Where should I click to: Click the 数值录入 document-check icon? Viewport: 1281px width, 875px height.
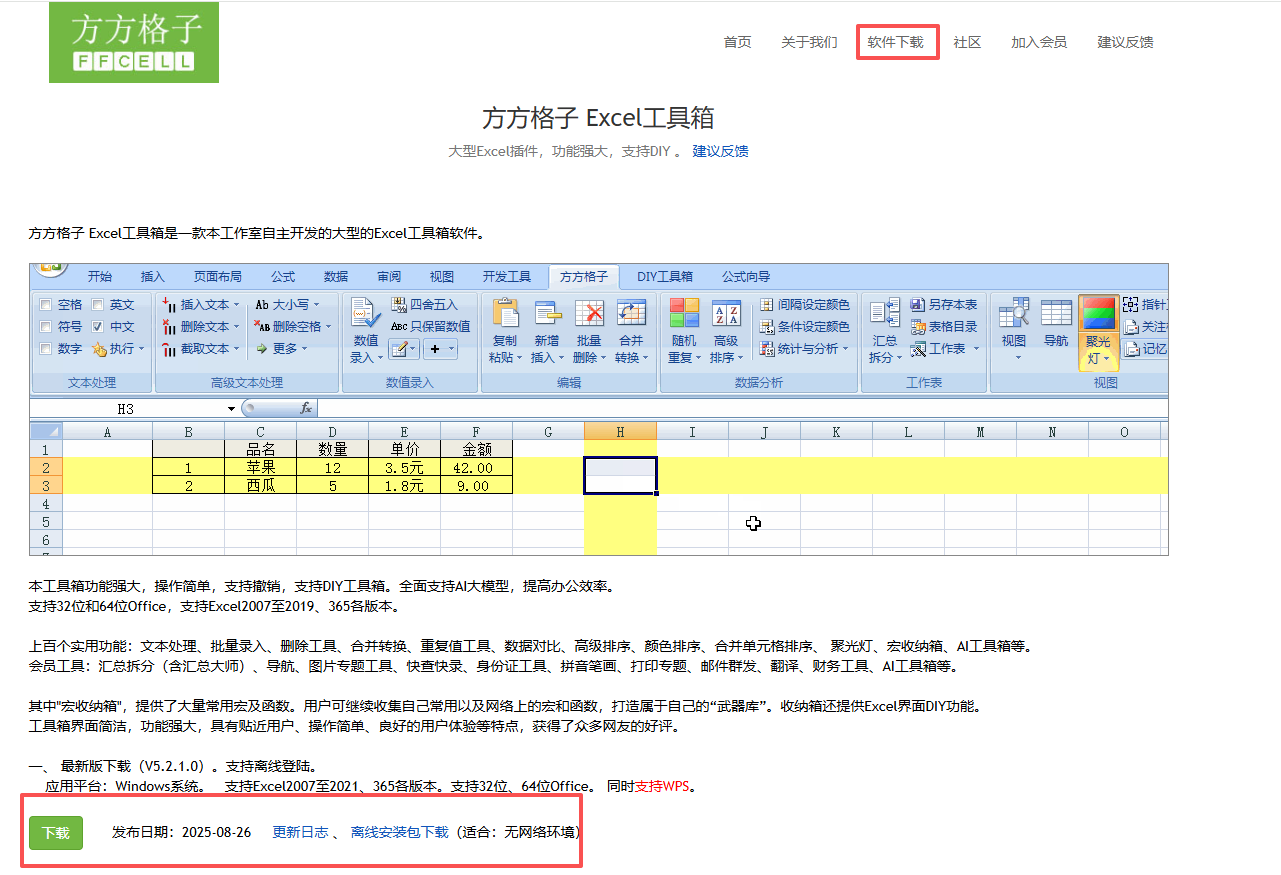(366, 314)
